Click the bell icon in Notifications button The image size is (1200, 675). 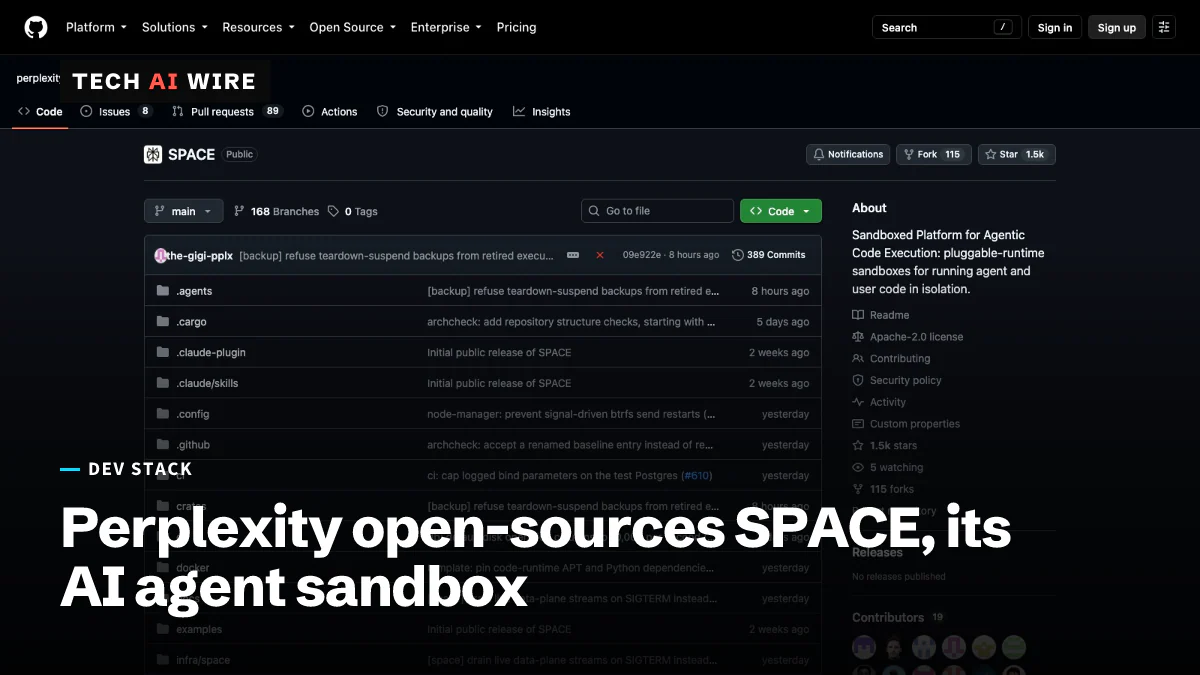[819, 155]
